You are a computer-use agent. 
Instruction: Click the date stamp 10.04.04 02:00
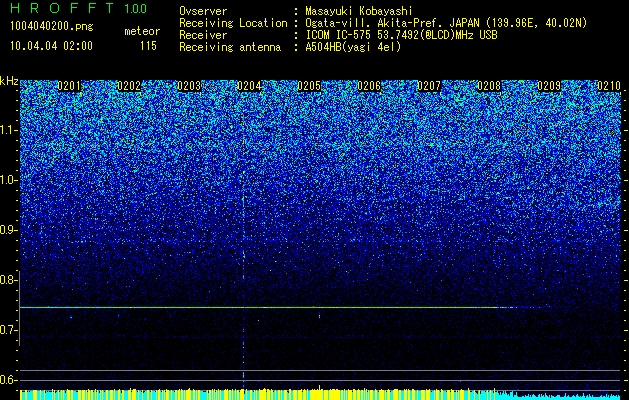(51, 46)
